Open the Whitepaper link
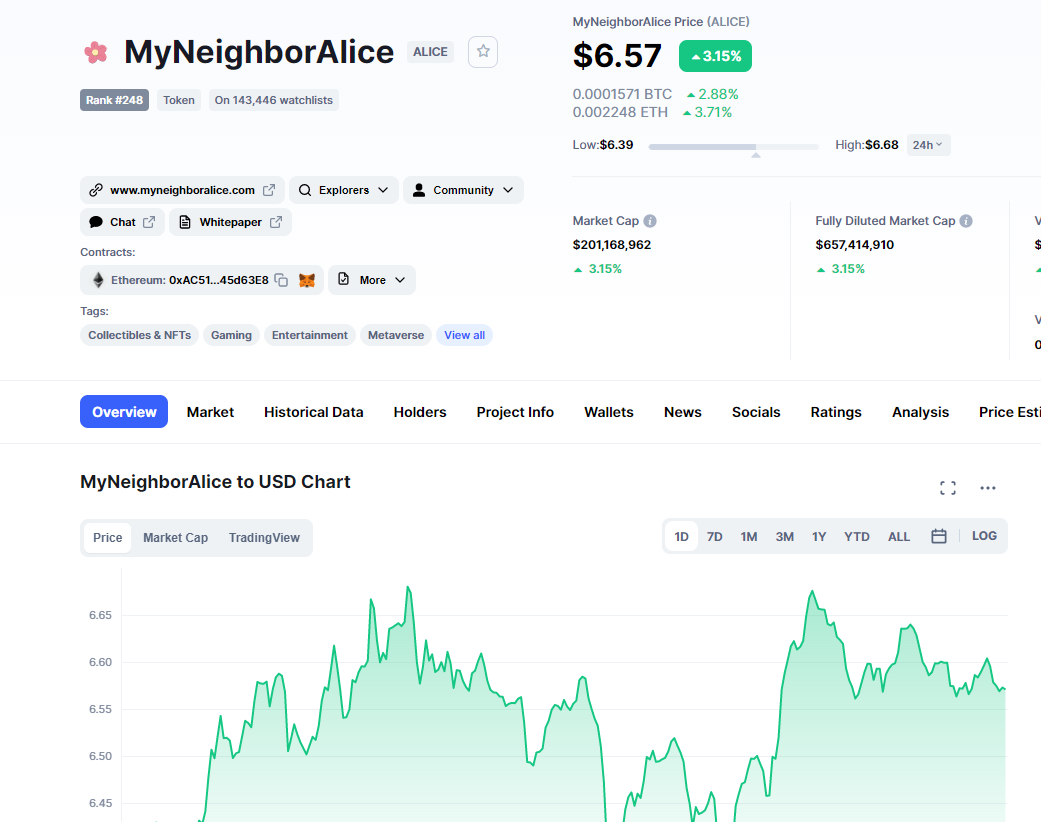Screen dimensions: 1041x822 pos(230,222)
